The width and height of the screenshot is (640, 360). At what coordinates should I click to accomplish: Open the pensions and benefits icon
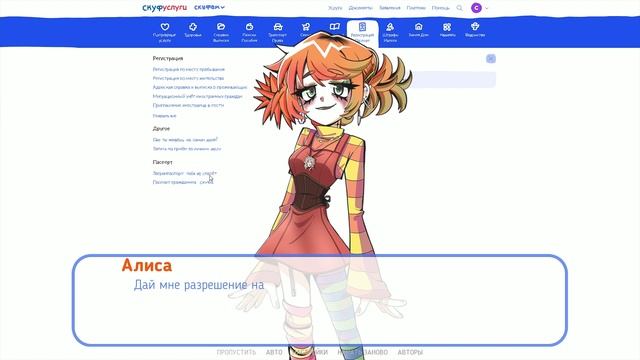[x=249, y=27]
